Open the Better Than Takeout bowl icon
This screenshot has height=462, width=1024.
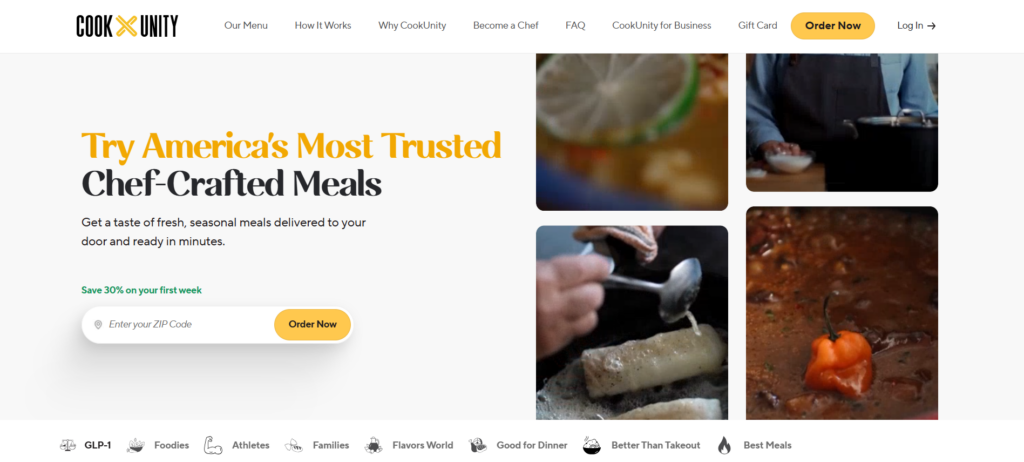pos(592,445)
